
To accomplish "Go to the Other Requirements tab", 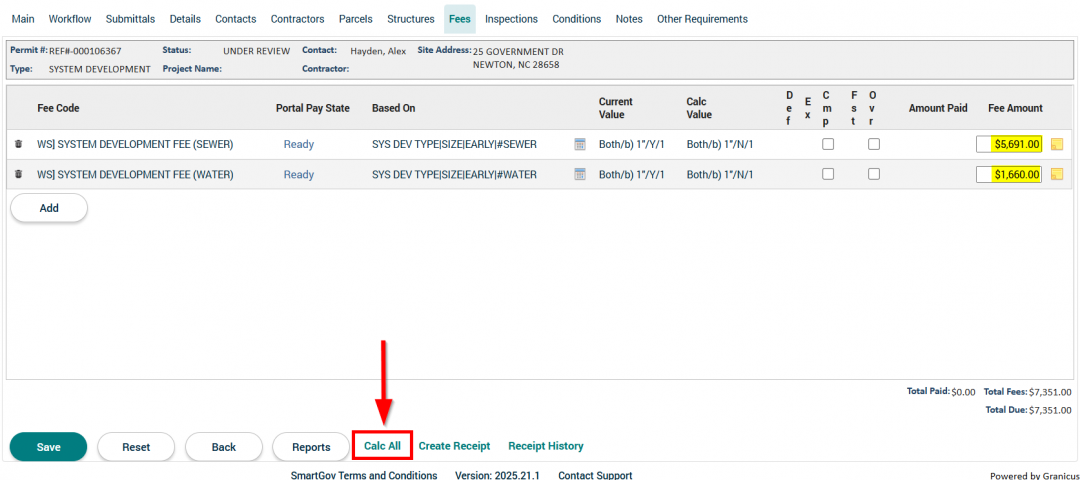I will click(702, 19).
